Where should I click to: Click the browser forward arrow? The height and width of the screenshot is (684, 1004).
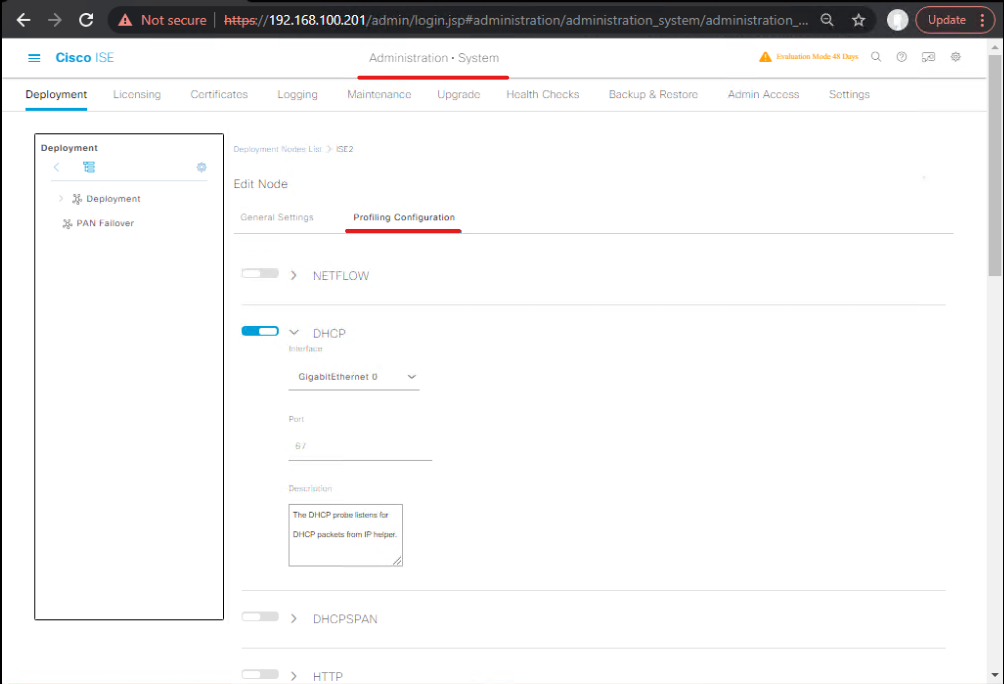[55, 20]
